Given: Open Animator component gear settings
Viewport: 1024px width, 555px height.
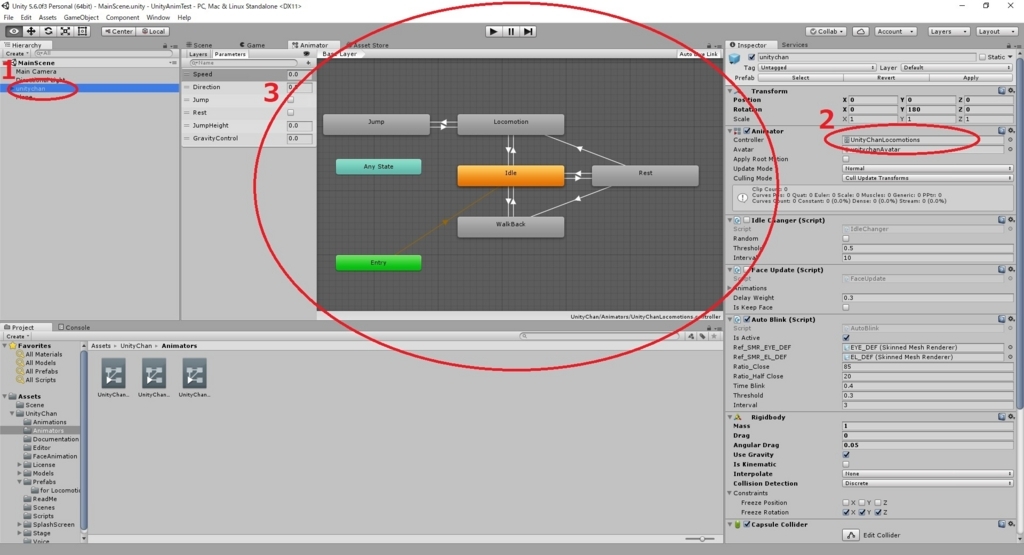Looking at the screenshot, I should [x=1011, y=131].
